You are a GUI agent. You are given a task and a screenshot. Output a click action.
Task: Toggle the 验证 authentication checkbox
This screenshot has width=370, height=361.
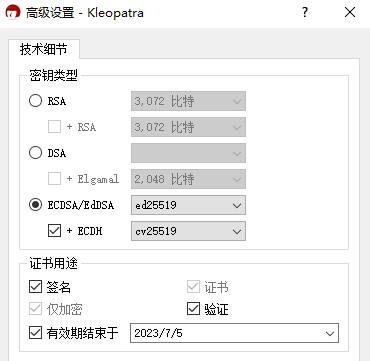tap(193, 309)
